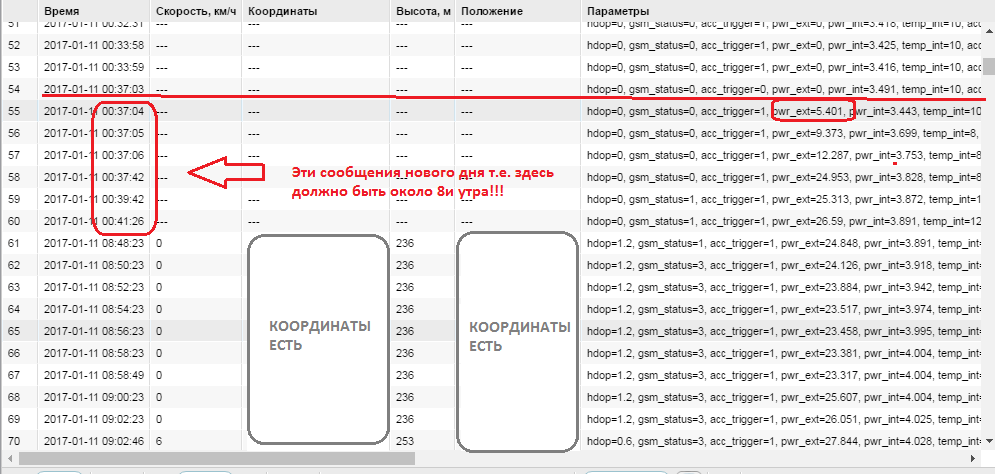Click the right arrow of horizontal scrollbar

click(973, 459)
